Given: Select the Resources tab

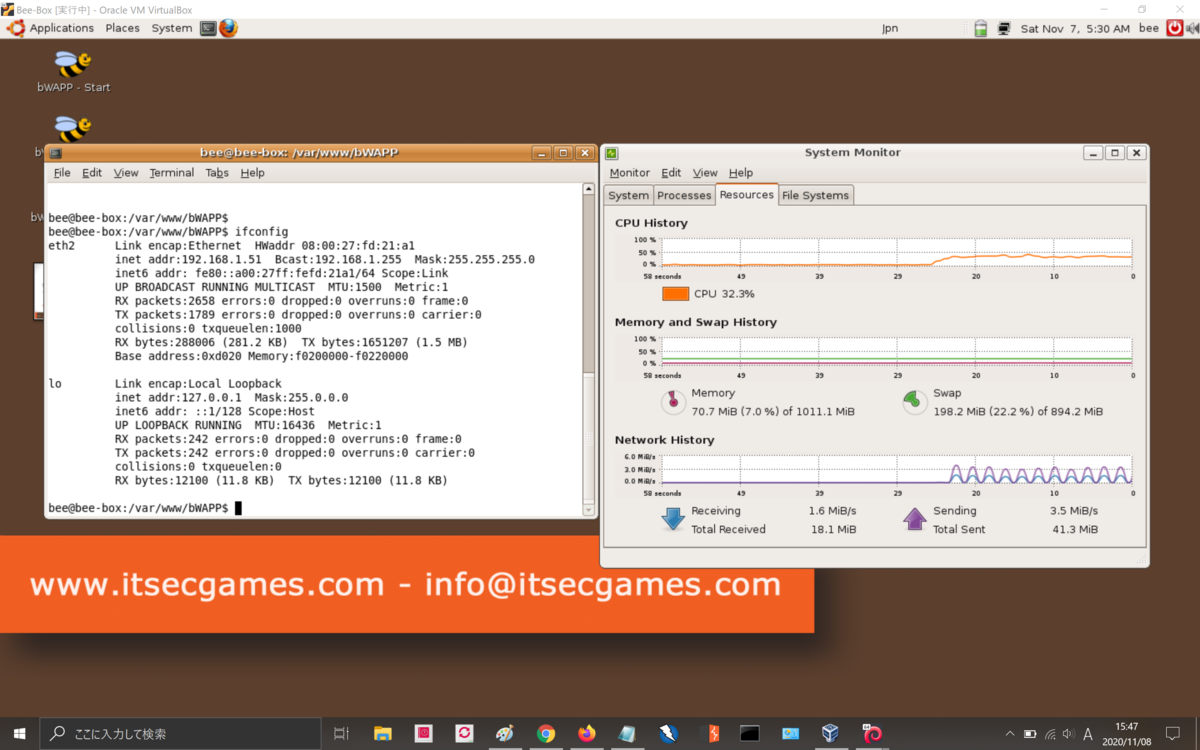Looking at the screenshot, I should point(747,194).
